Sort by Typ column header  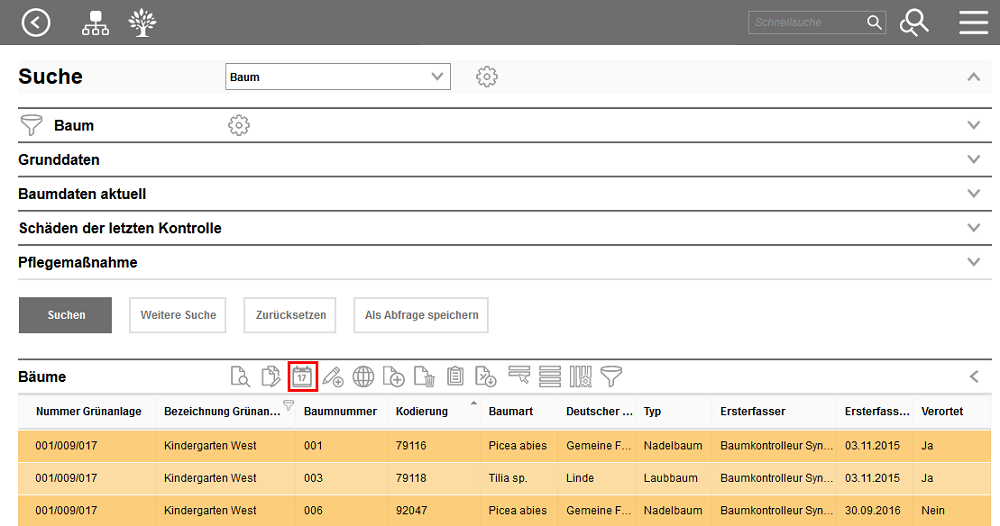[652, 411]
